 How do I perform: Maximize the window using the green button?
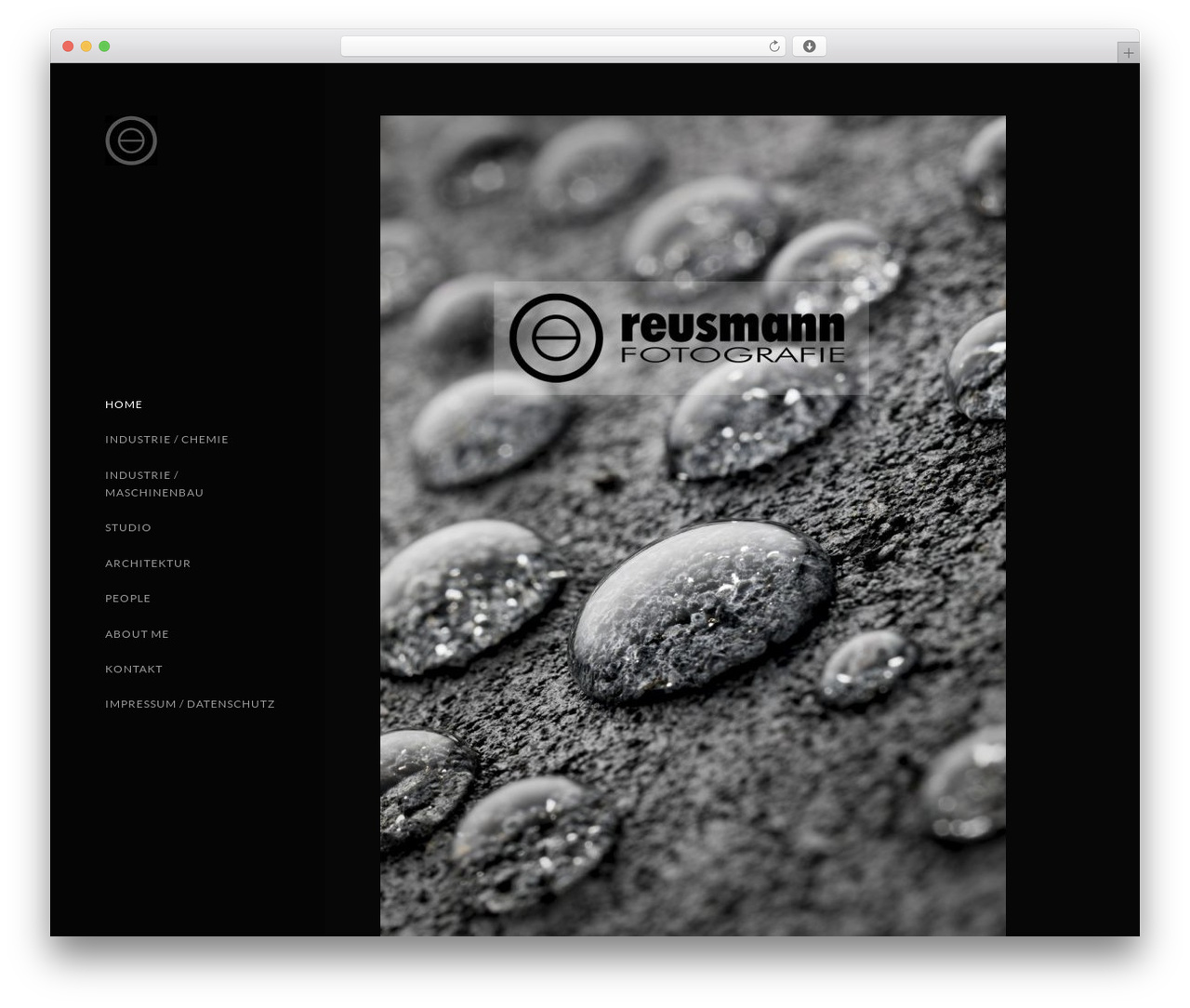pyautogui.click(x=104, y=46)
